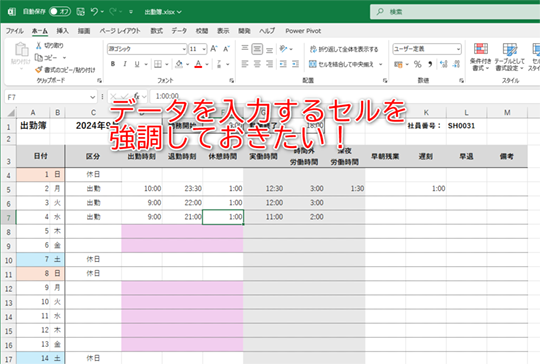This screenshot has width=540, height=364.
Task: Open clipboard group dialog launcher
Action: 99,81
